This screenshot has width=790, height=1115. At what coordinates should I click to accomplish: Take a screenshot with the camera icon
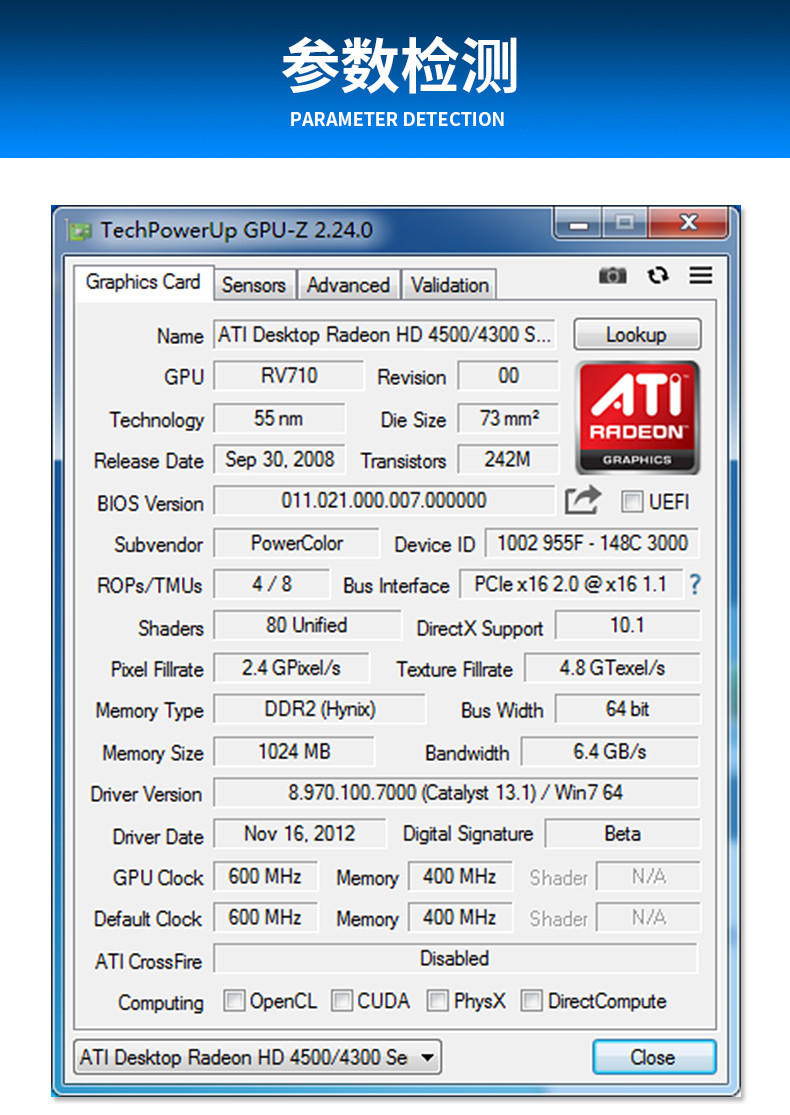pyautogui.click(x=612, y=275)
